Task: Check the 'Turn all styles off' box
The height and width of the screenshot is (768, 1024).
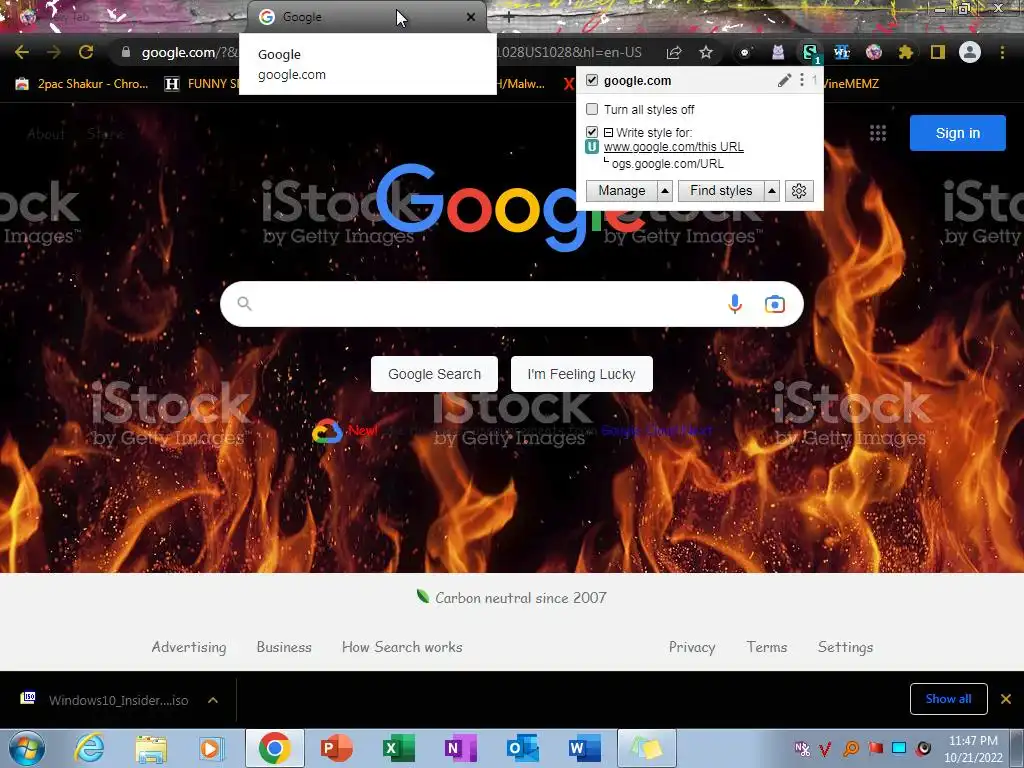Action: pos(592,109)
